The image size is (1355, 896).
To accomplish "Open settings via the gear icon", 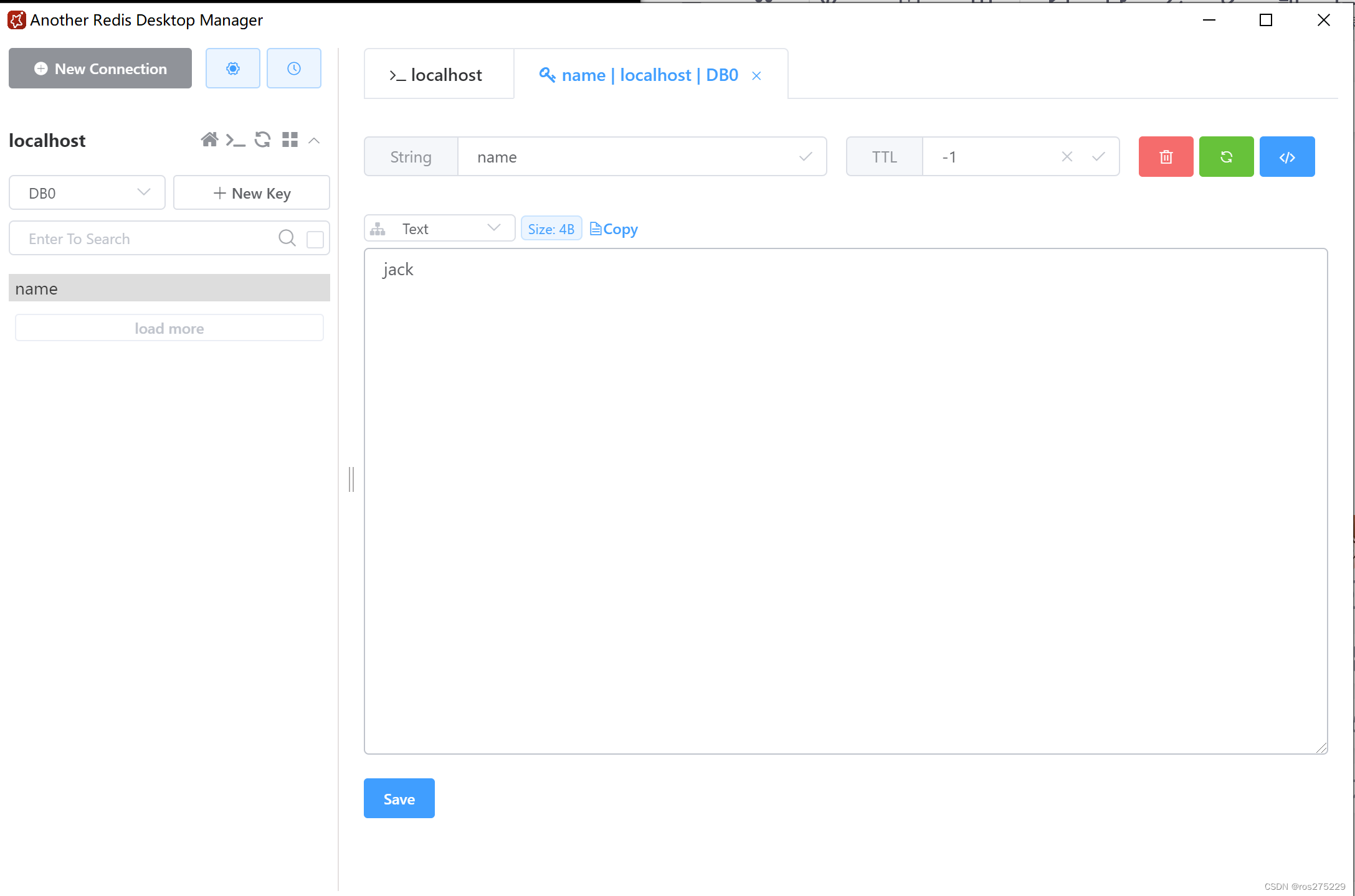I will coord(232,68).
